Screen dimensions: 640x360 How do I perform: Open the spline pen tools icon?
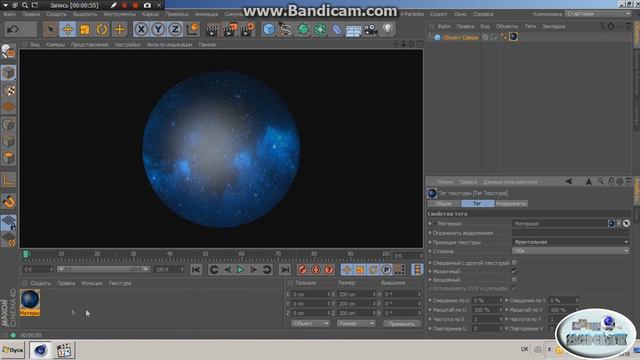tap(286, 29)
